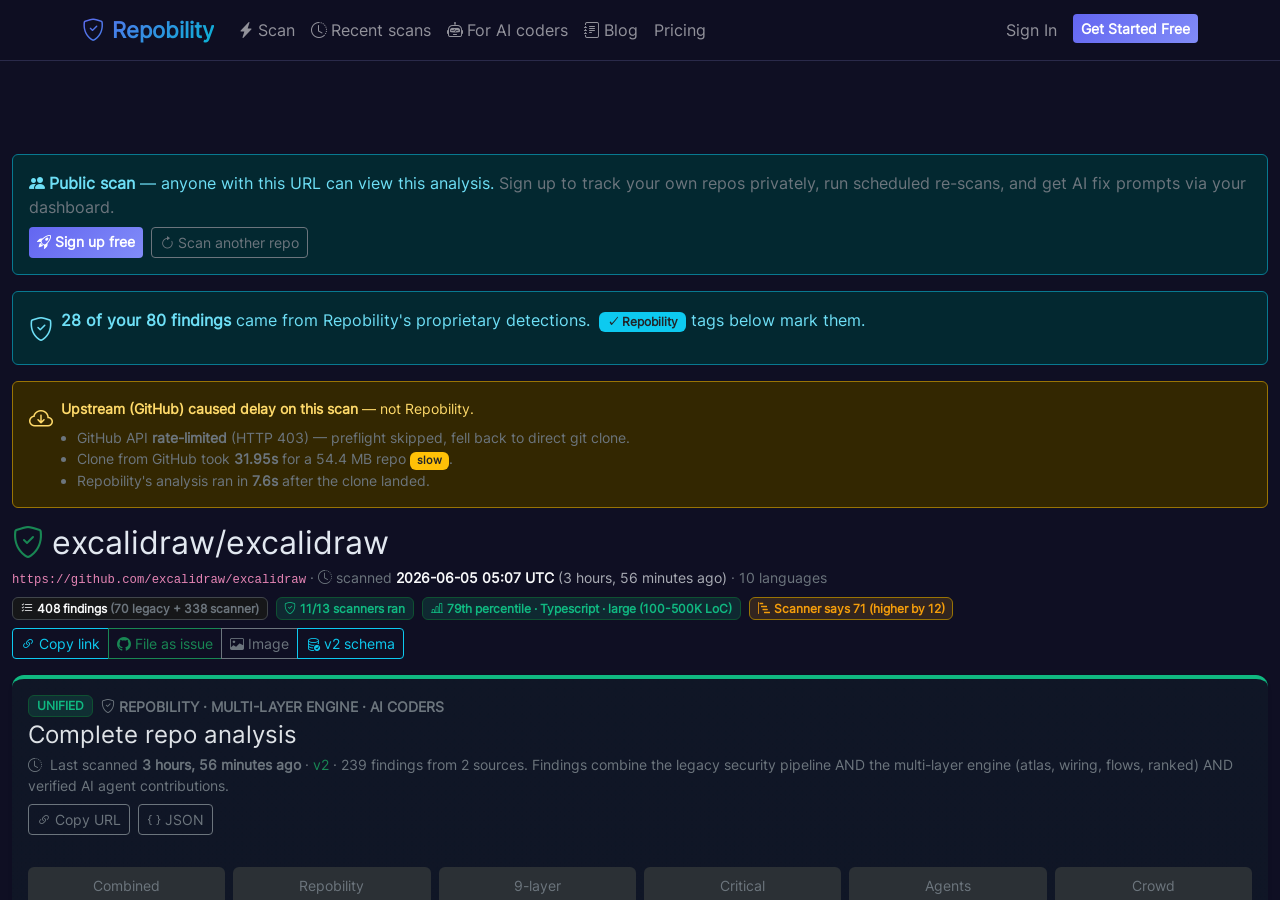Click the bar chart icon in percentile badge
This screenshot has height=900, width=1280.
point(437,608)
